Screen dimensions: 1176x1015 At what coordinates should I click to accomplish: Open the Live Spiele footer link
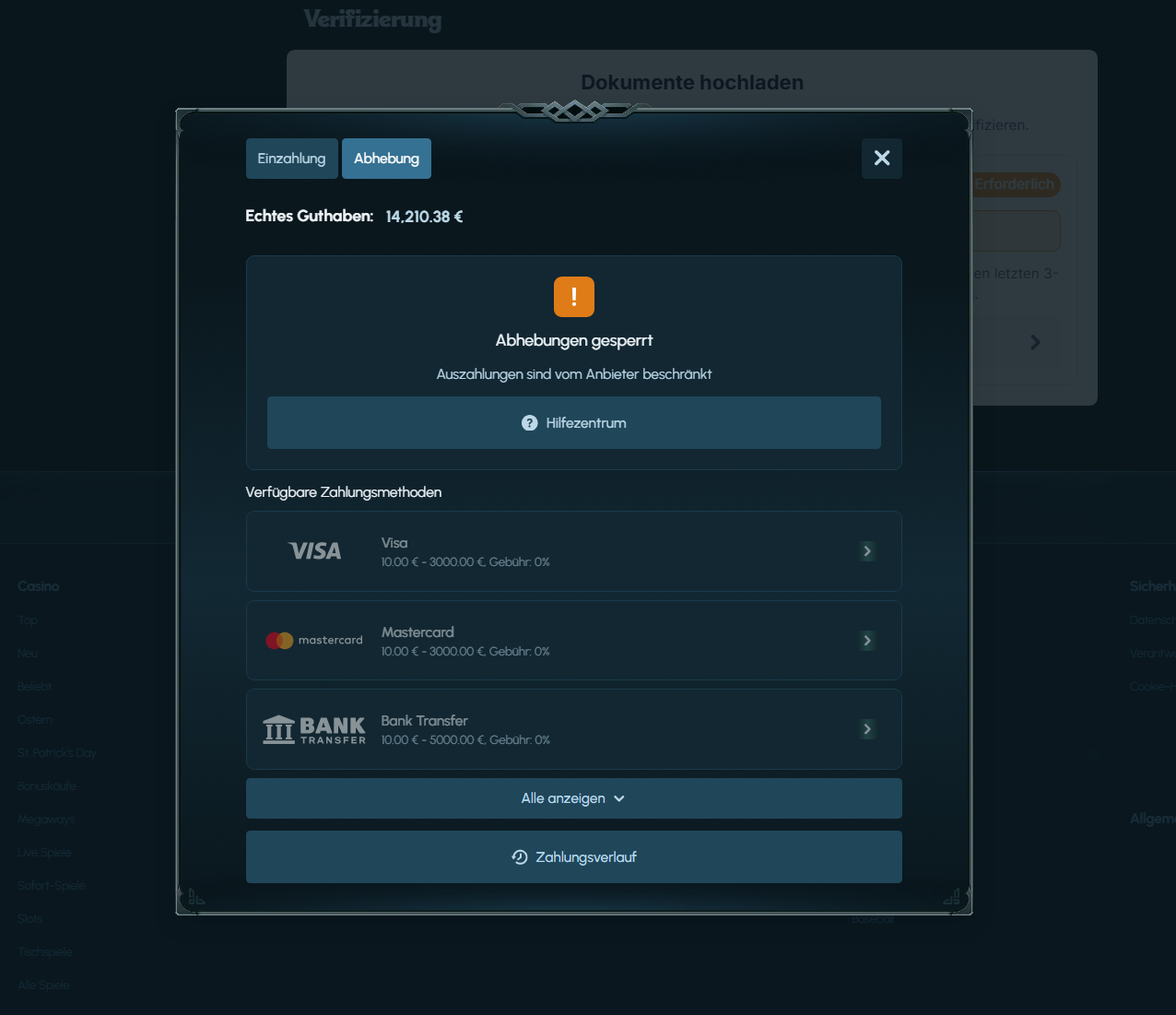pos(44,853)
